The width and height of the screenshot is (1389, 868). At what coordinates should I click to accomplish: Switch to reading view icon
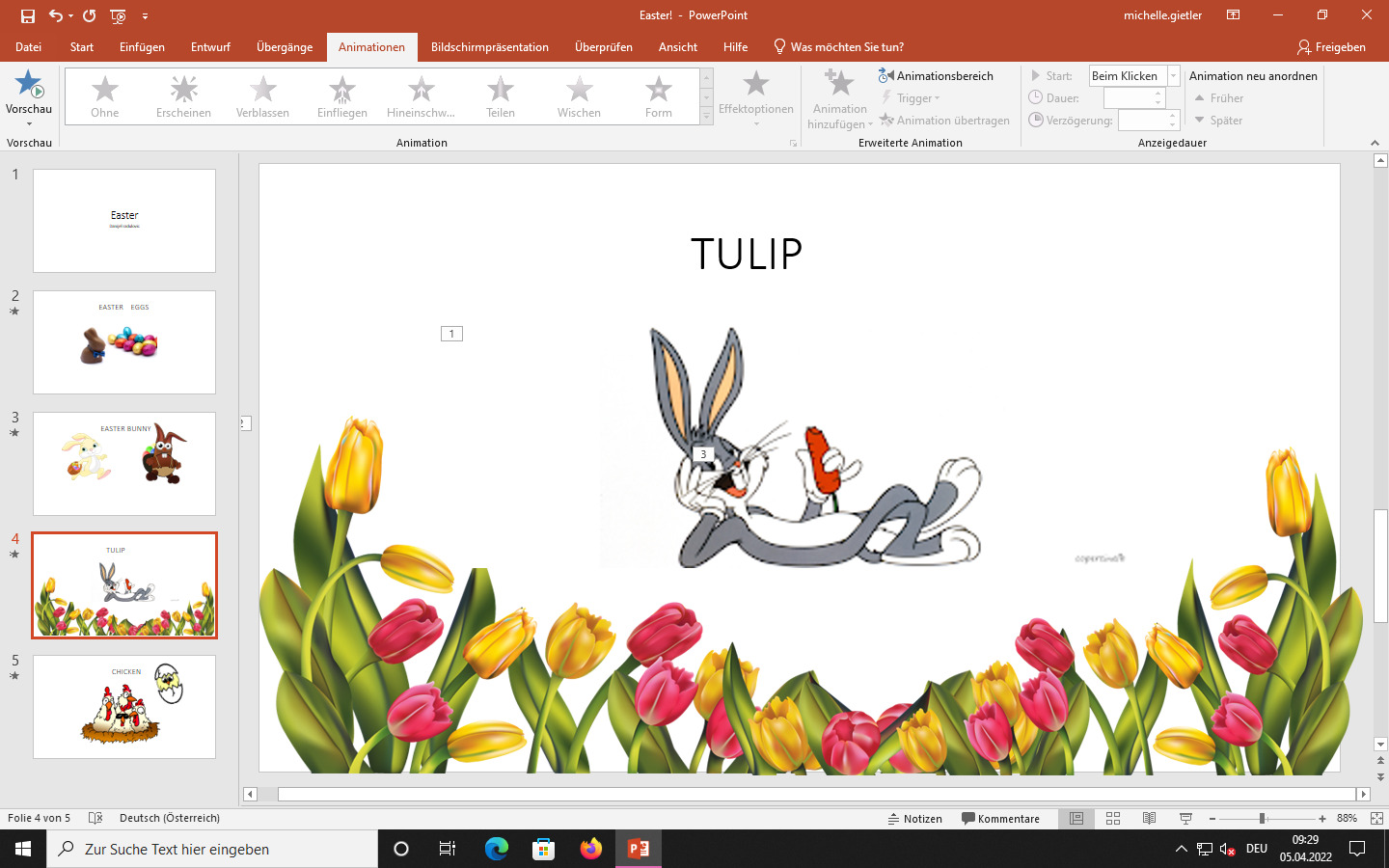click(1149, 818)
